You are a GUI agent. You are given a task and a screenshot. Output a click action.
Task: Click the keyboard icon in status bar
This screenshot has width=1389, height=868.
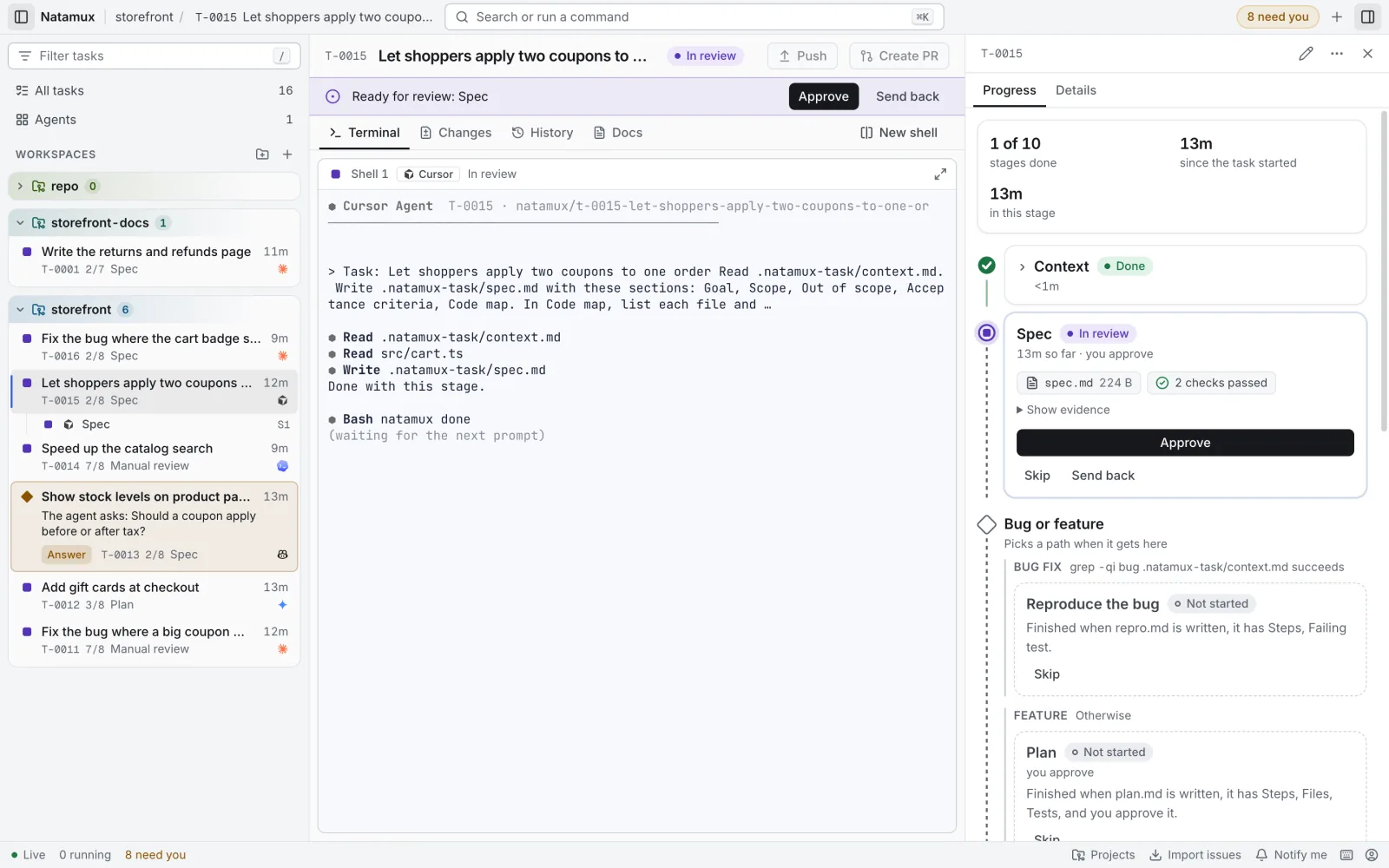click(1346, 855)
